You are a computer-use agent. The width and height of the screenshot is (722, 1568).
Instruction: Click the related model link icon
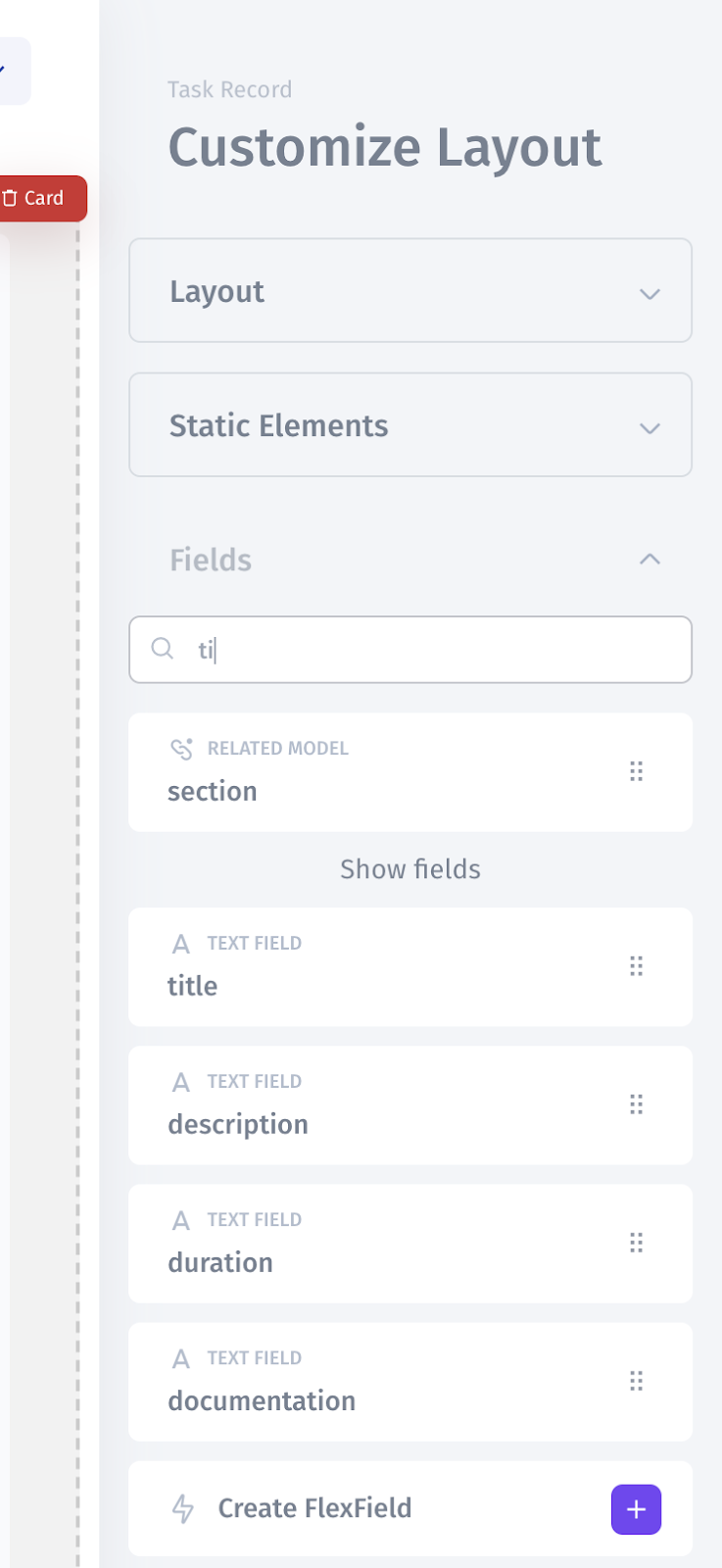click(182, 749)
